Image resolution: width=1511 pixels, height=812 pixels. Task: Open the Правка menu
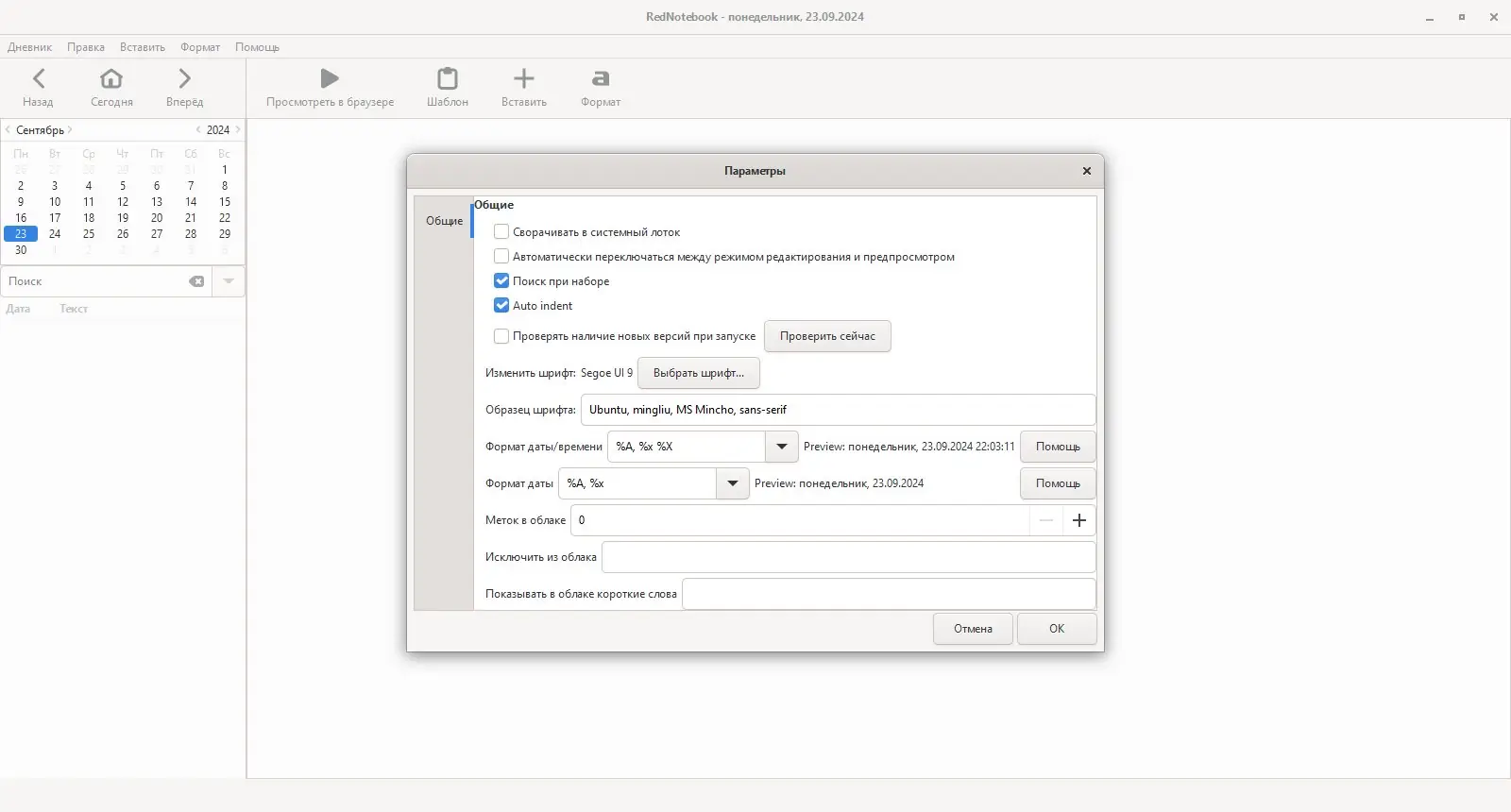tap(86, 47)
